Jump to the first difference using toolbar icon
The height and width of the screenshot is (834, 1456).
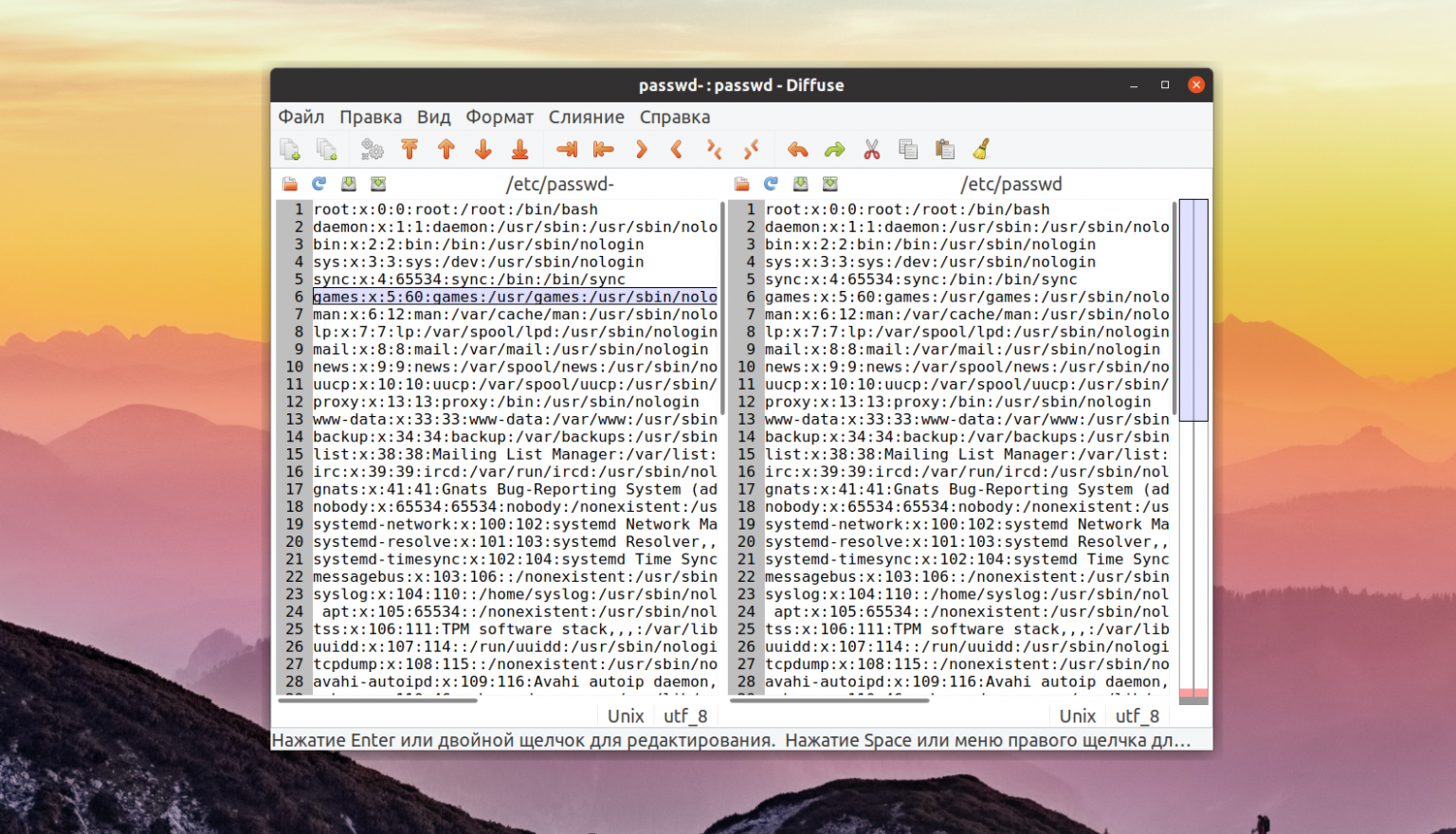pyautogui.click(x=409, y=149)
